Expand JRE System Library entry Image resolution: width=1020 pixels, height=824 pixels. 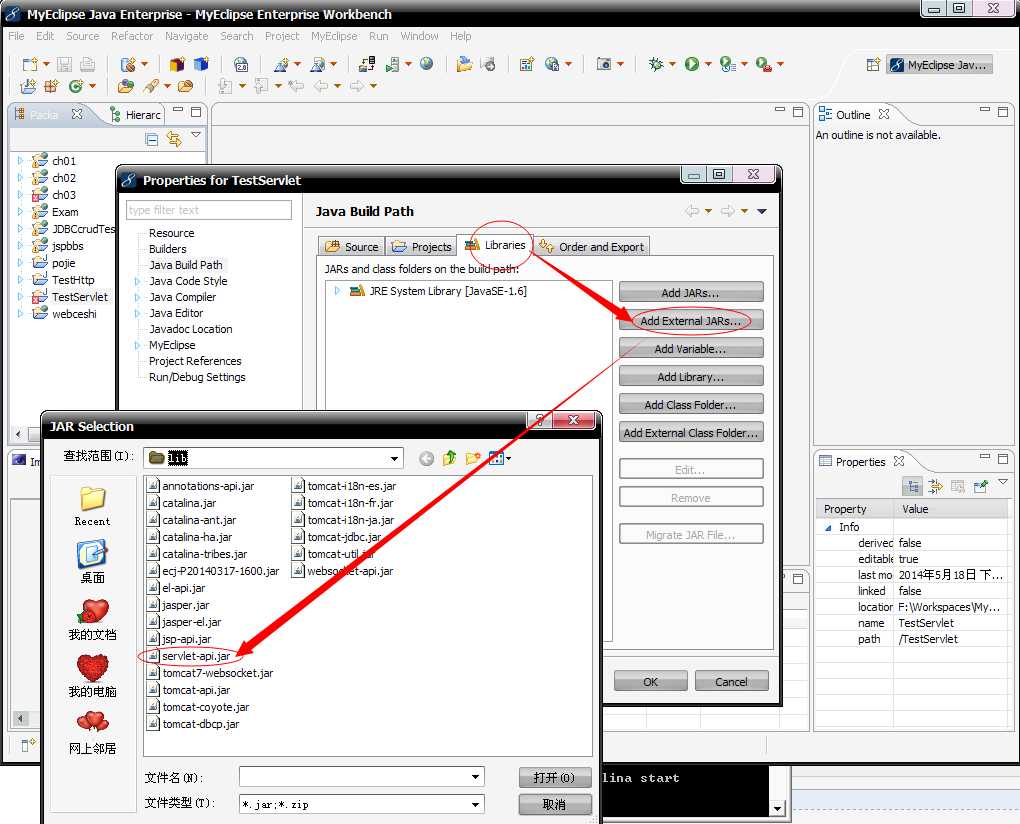click(x=337, y=291)
